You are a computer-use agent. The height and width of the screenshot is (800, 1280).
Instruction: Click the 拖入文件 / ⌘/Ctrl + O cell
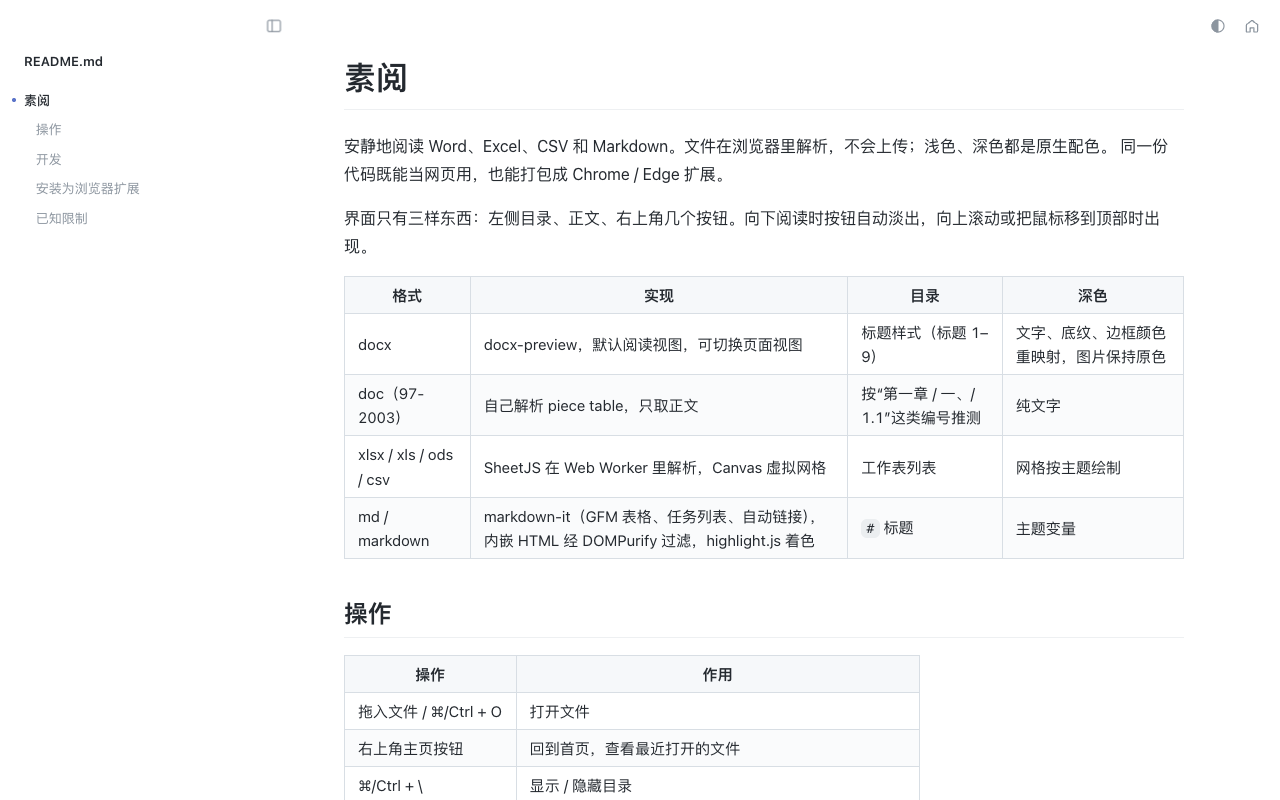tap(430, 711)
